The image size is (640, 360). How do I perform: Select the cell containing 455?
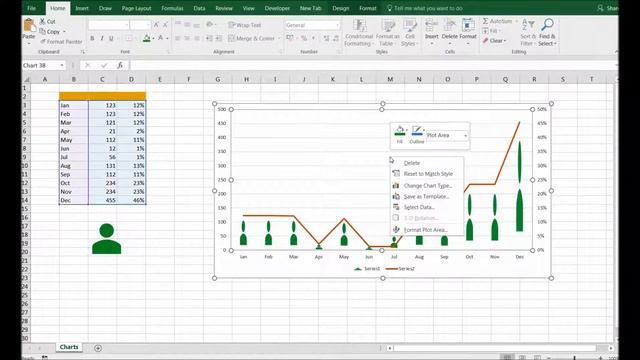pyautogui.click(x=103, y=200)
